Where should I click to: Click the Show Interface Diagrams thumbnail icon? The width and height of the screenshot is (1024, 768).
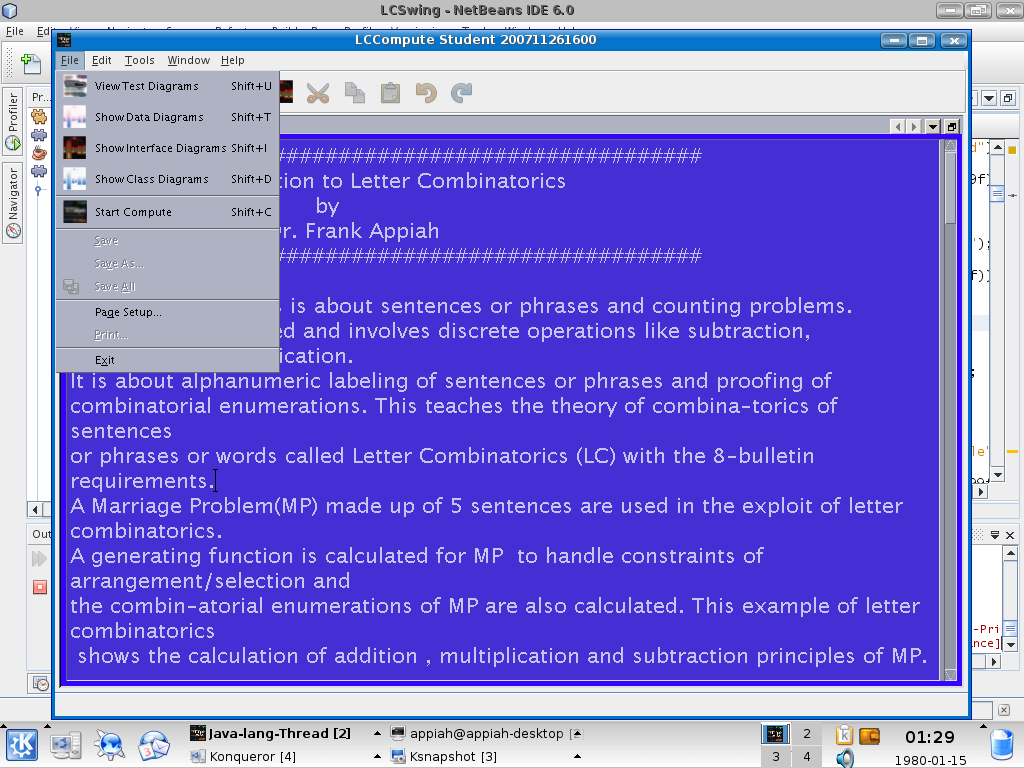tap(74, 148)
